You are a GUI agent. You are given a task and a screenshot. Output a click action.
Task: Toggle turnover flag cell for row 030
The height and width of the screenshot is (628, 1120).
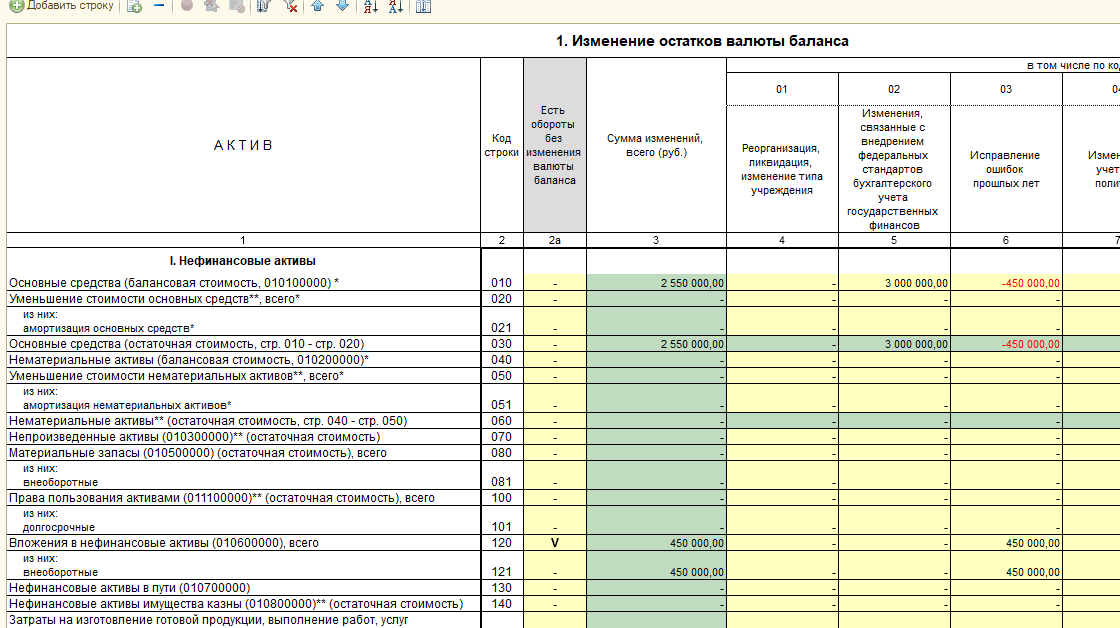point(555,344)
